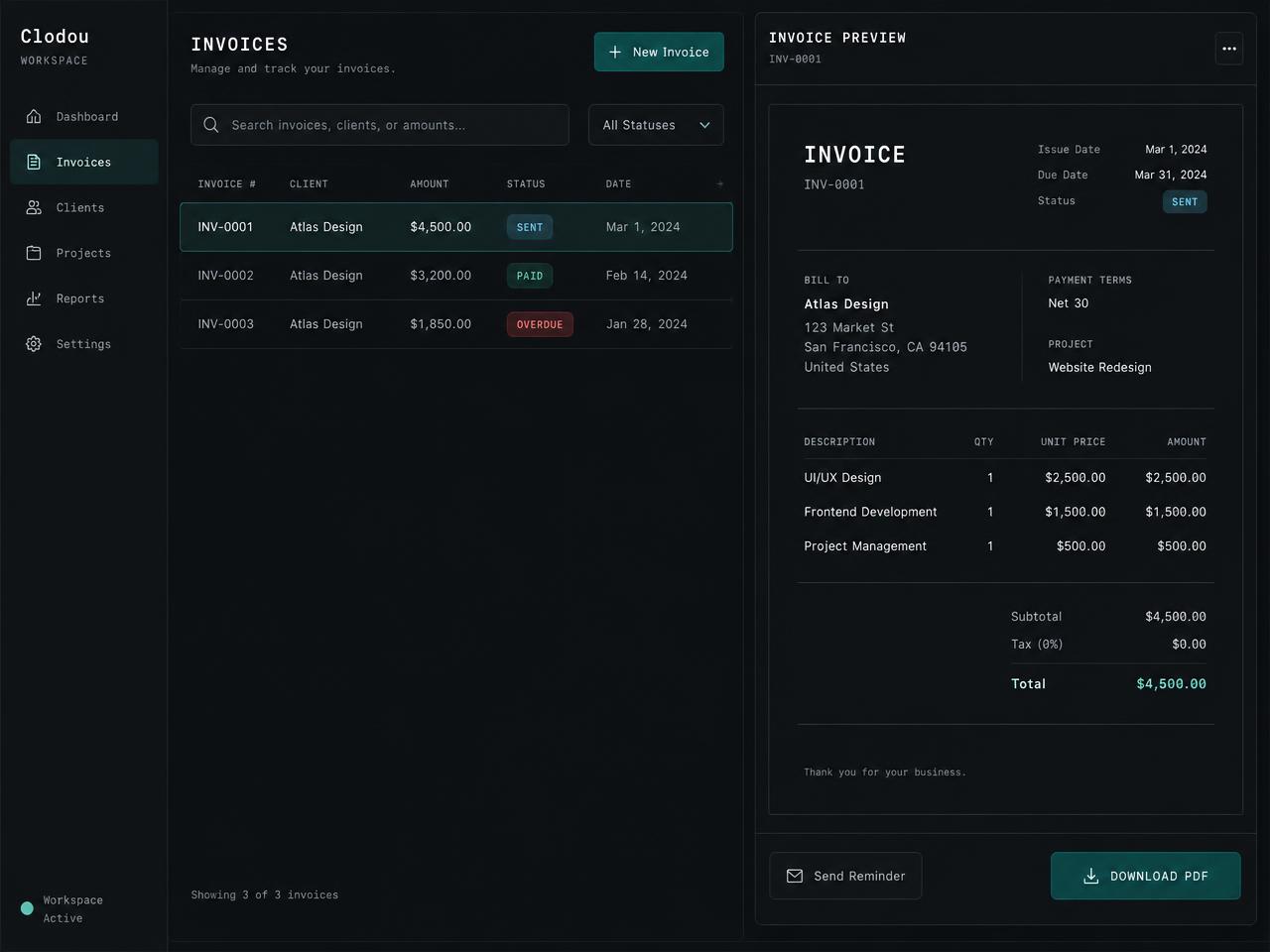1270x952 pixels.
Task: Click the STATUS column header
Action: point(526,184)
